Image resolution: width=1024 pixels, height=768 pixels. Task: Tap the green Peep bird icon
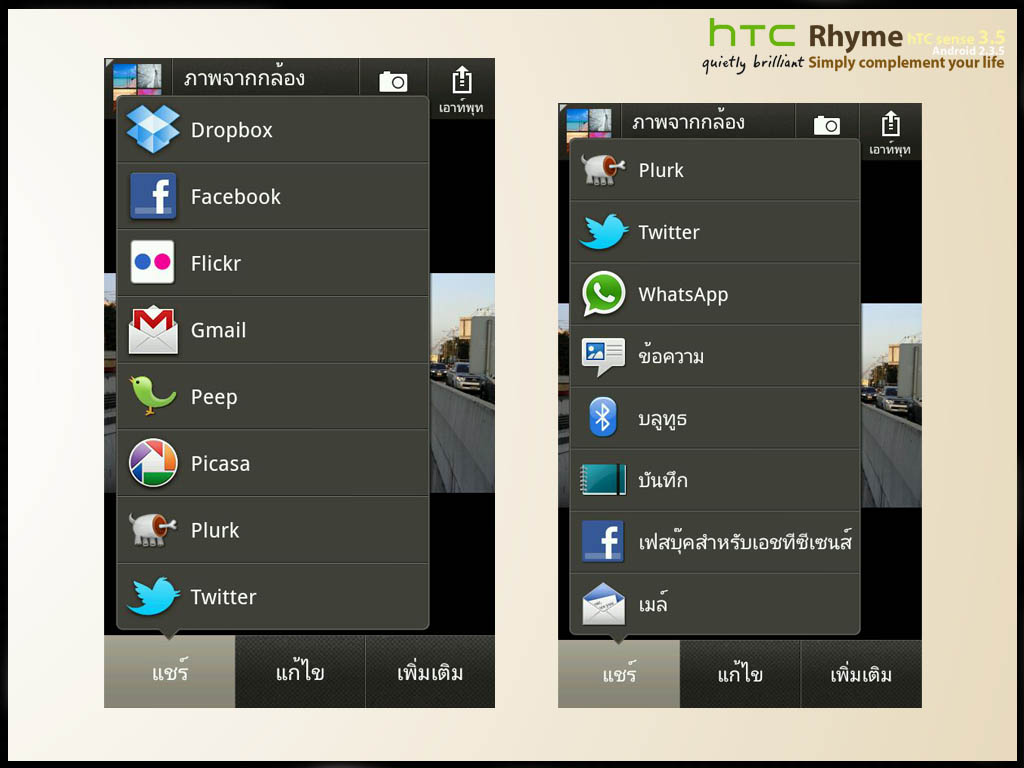[x=152, y=395]
